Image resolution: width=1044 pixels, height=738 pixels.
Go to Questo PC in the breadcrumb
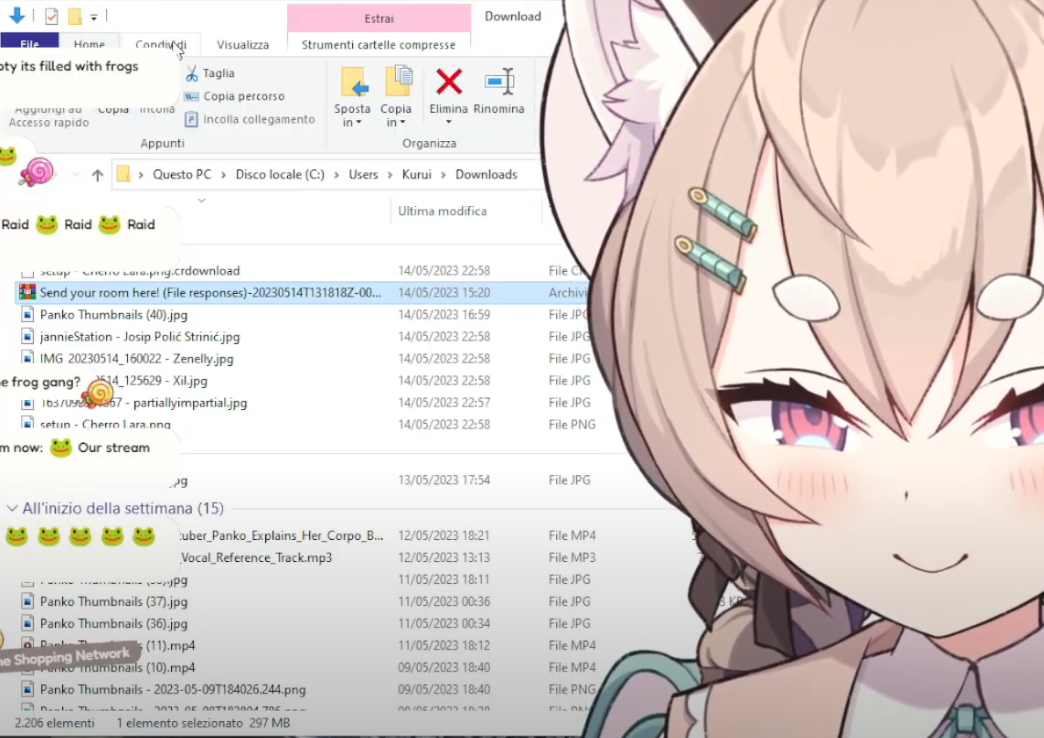click(182, 175)
